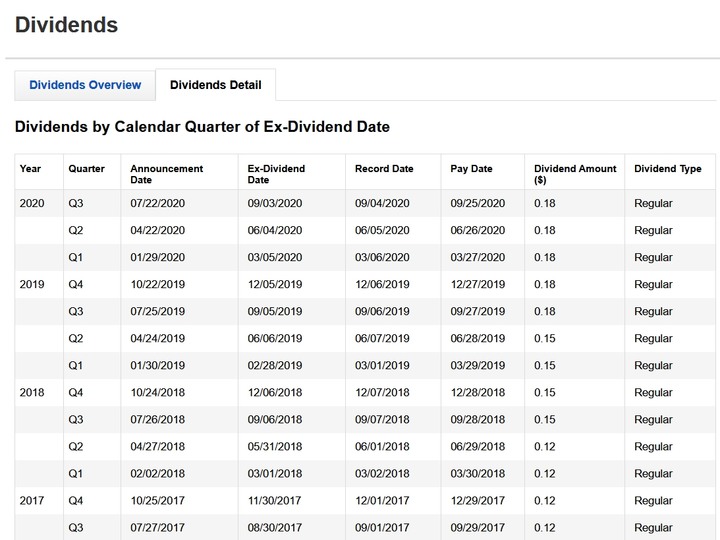The height and width of the screenshot is (540, 720).
Task: Click record date 06/05/2020
Action: 382,230
